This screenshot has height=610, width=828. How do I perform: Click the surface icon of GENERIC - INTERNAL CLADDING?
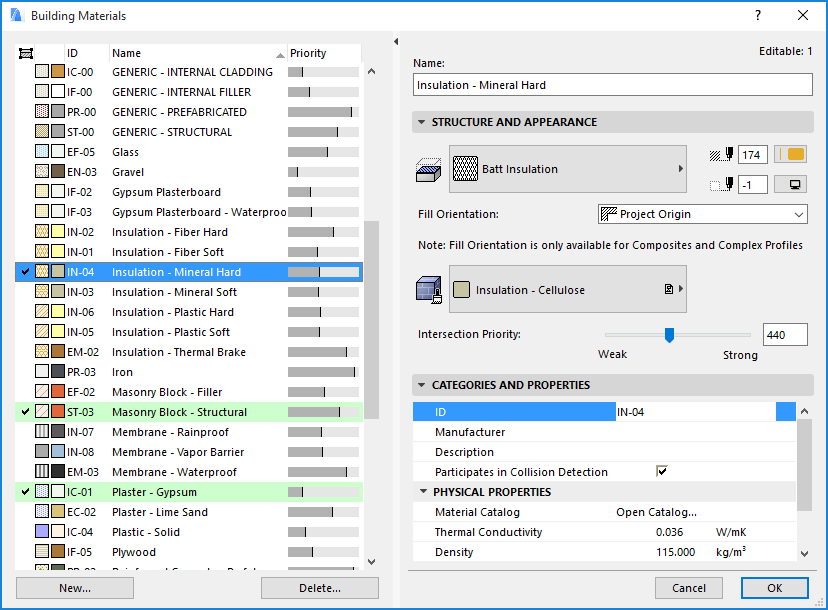(58, 71)
